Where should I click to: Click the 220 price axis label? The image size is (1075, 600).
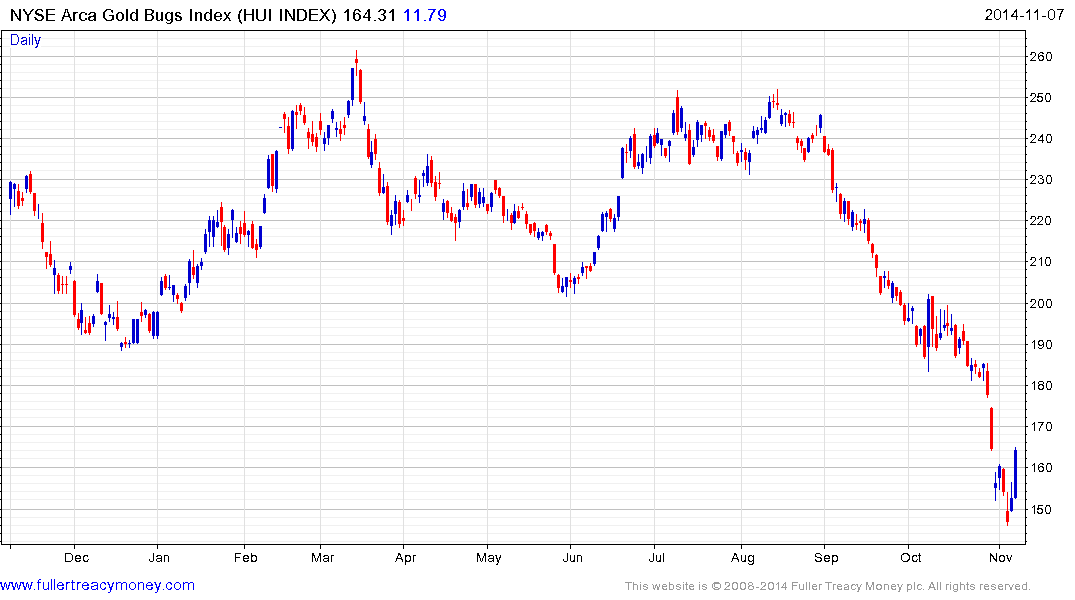point(1041,221)
